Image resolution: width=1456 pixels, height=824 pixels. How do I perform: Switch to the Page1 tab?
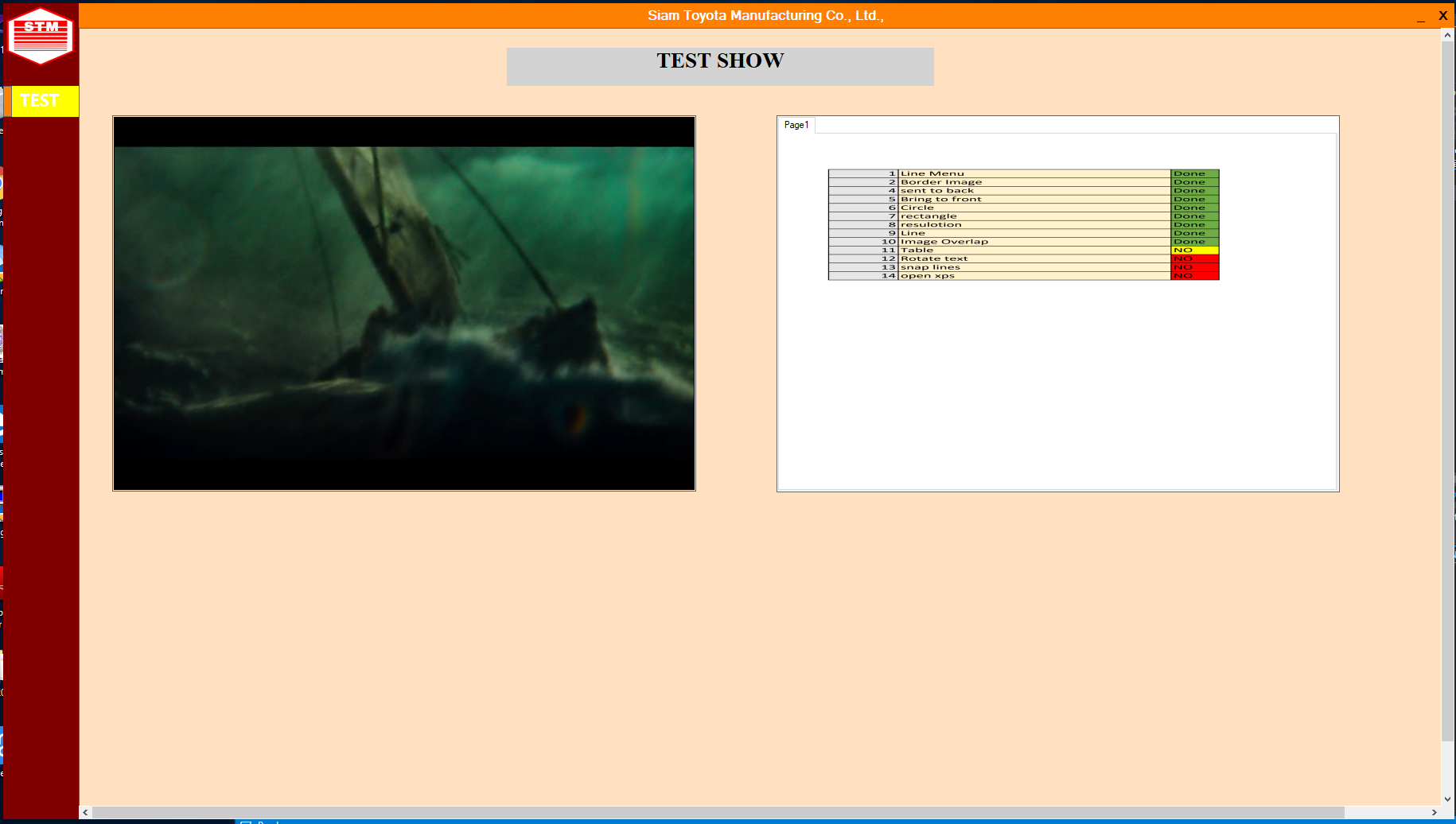pos(796,125)
